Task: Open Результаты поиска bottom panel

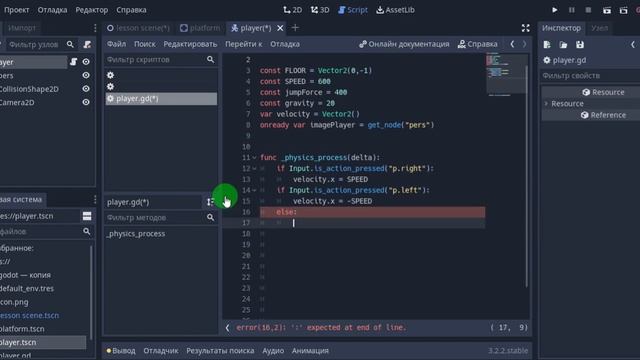Action: tap(220, 351)
